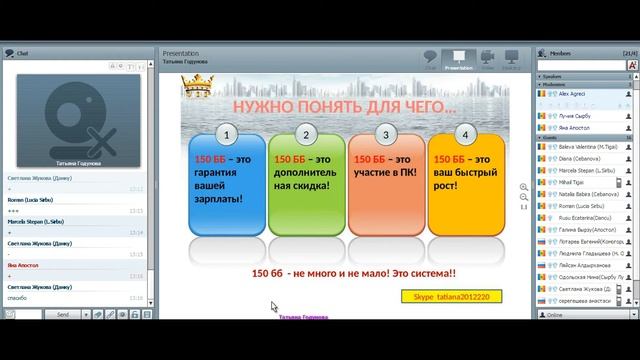640x360 pixels.
Task: Switch to the Chat view tab
Action: click(430, 60)
